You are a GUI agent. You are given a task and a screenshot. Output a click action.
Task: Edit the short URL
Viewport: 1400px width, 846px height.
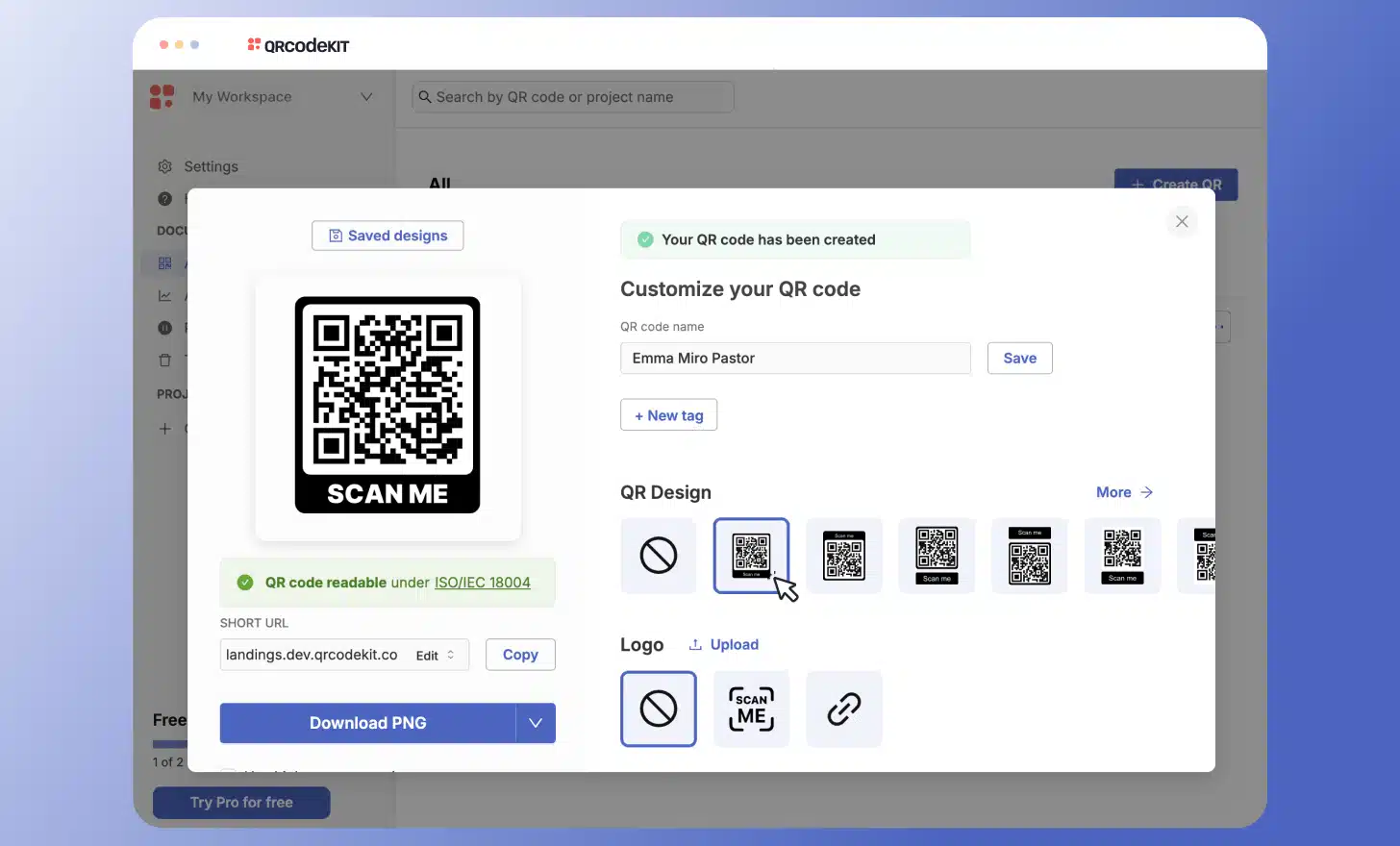[x=434, y=656]
